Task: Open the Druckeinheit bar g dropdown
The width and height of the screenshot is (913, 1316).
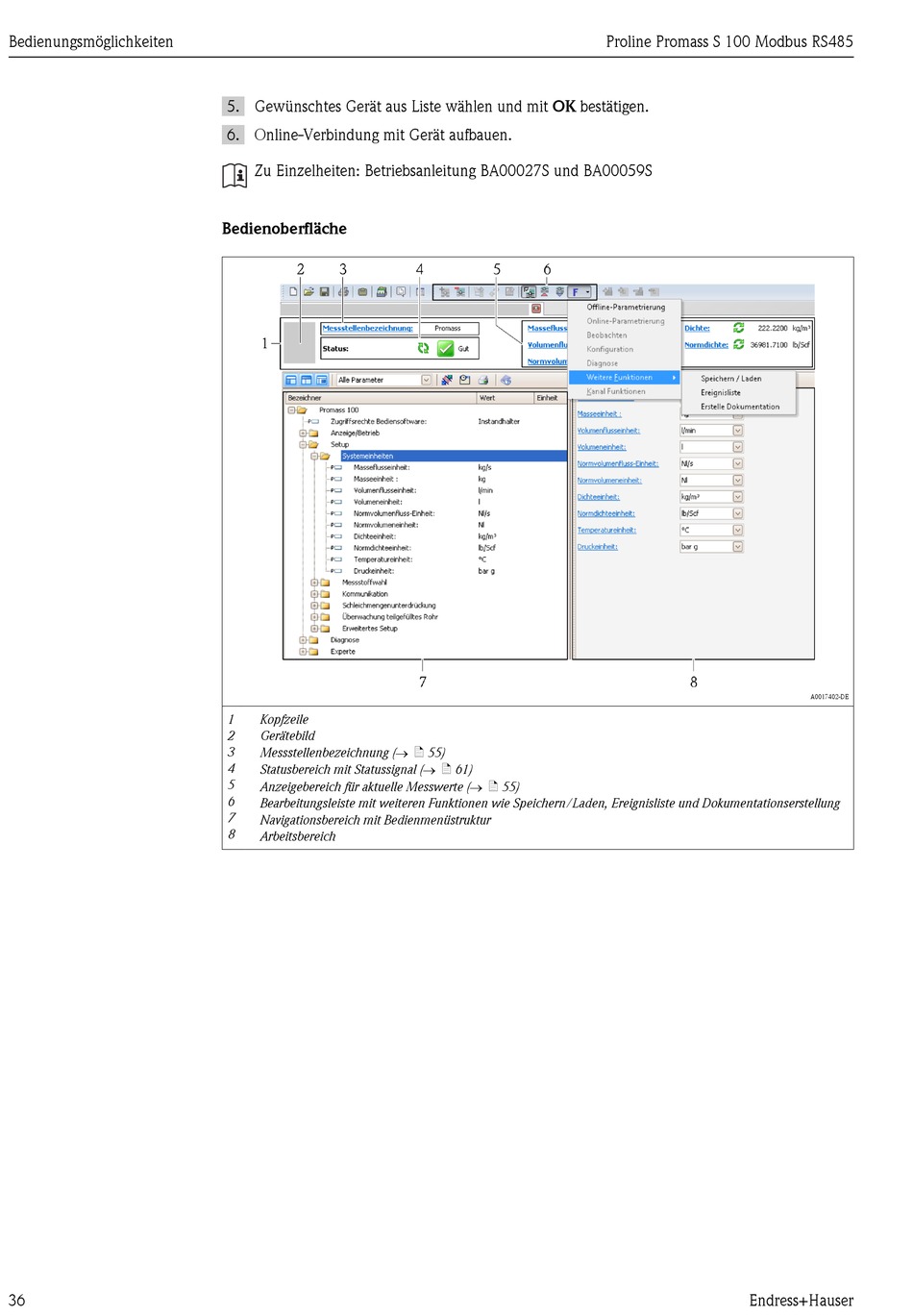Action: [738, 547]
